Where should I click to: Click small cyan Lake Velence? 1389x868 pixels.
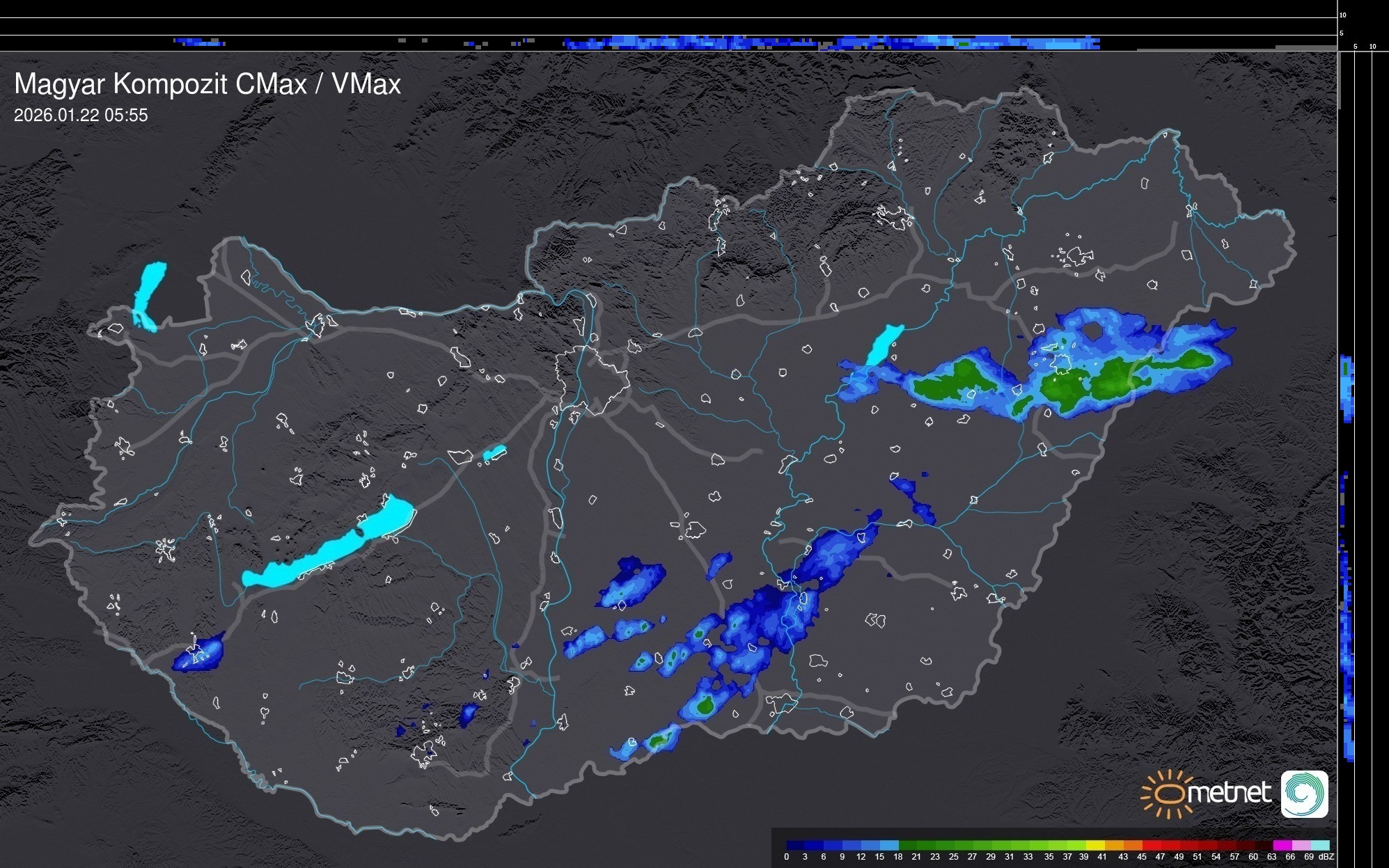pos(494,453)
